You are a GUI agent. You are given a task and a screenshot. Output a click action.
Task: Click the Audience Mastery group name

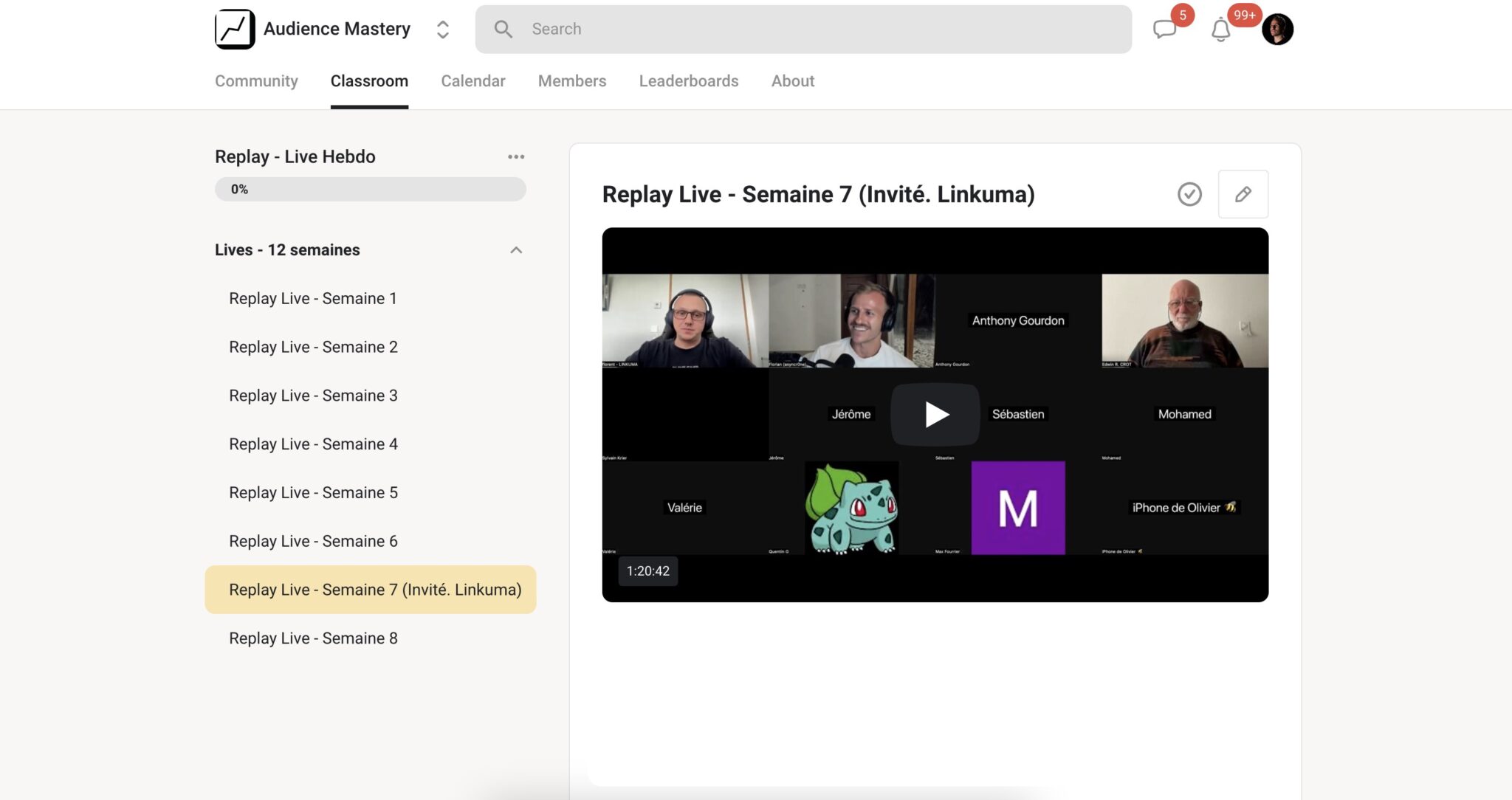pyautogui.click(x=337, y=29)
